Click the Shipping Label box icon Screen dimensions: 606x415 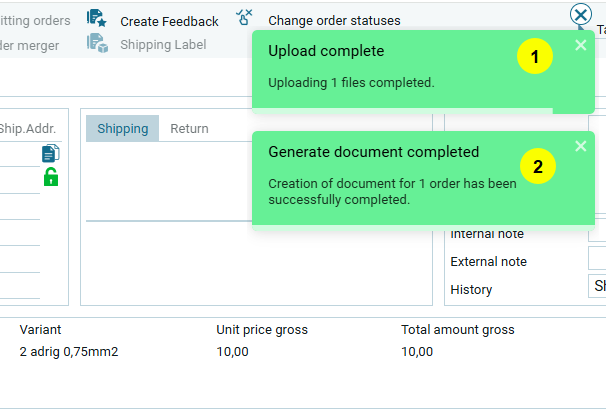(96, 43)
